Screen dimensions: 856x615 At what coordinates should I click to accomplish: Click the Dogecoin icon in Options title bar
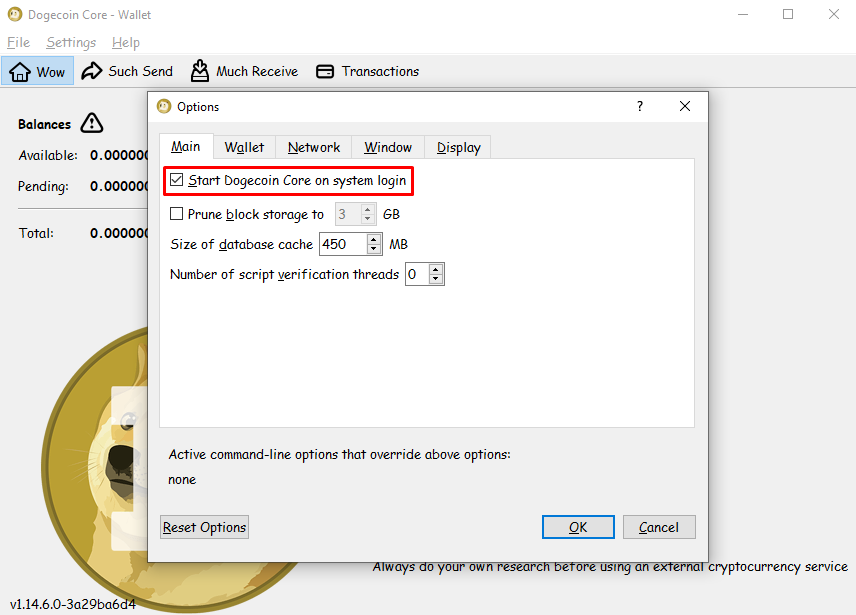[x=164, y=106]
